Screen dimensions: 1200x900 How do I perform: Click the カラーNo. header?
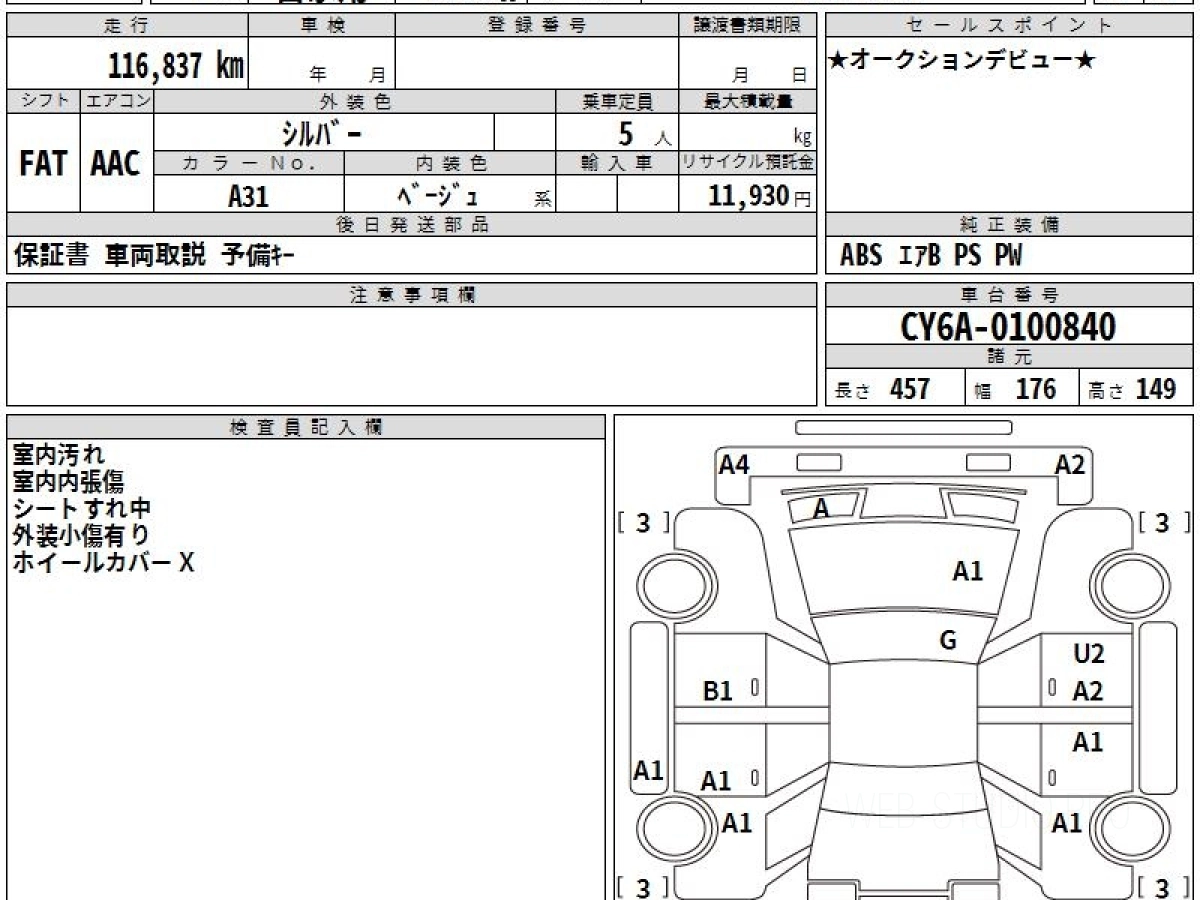(249, 163)
